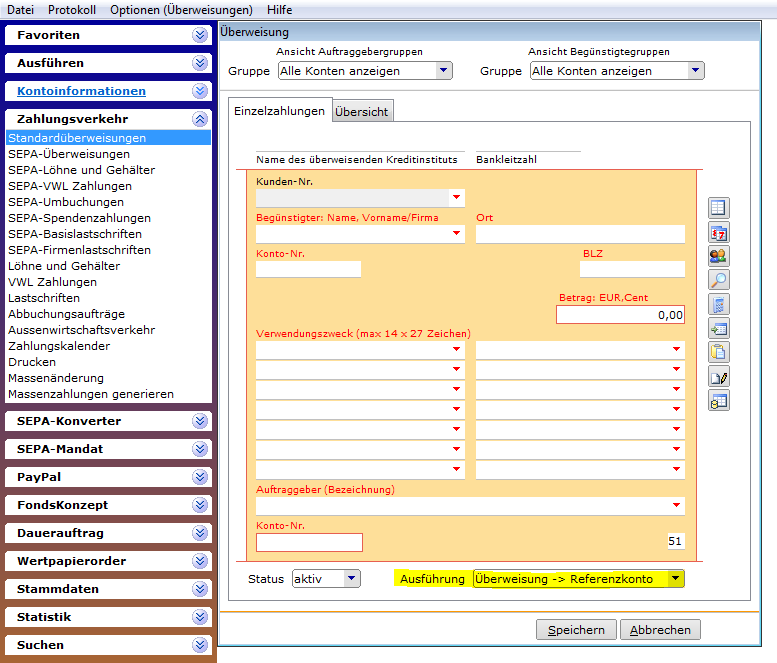The height and width of the screenshot is (663, 777).
Task: Open SEPA-Basislastschriften
Action: click(75, 234)
